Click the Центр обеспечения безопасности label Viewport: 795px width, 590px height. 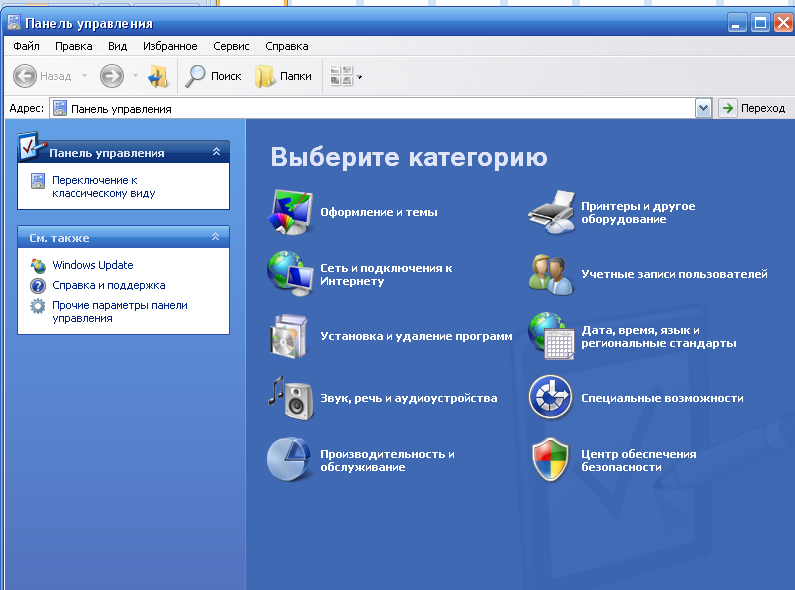click(x=639, y=460)
